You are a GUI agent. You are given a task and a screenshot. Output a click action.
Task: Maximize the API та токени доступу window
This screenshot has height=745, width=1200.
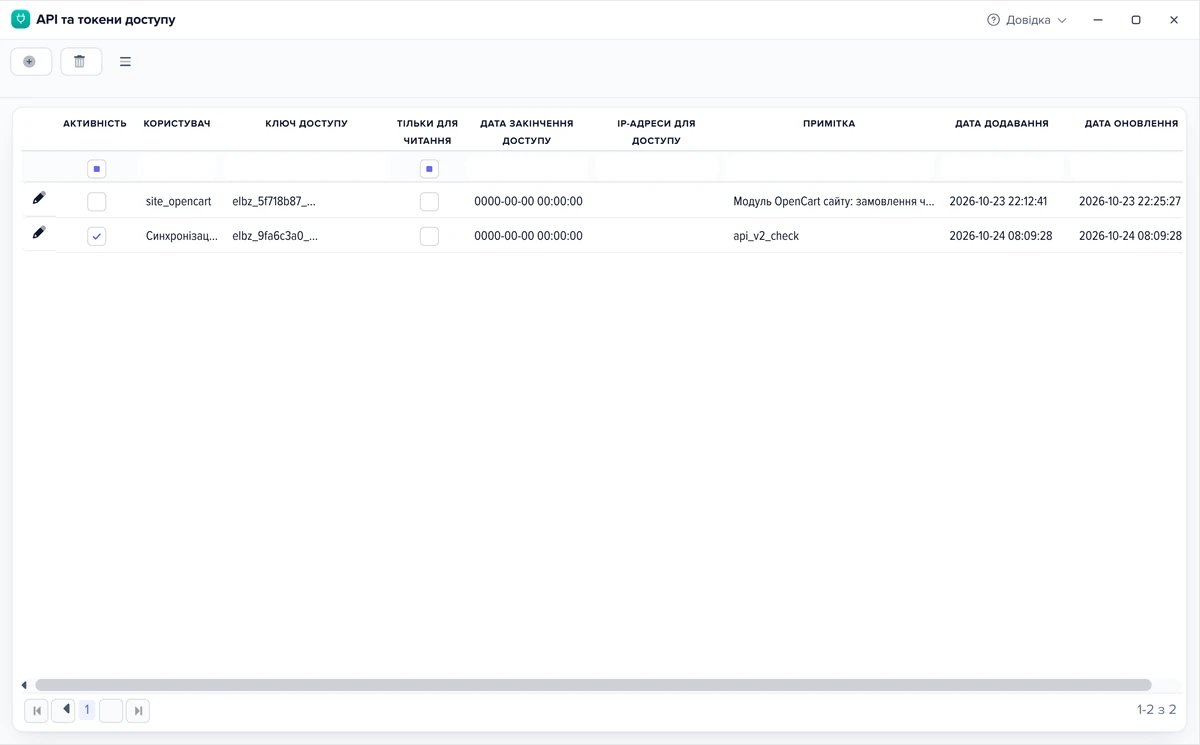[x=1136, y=20]
